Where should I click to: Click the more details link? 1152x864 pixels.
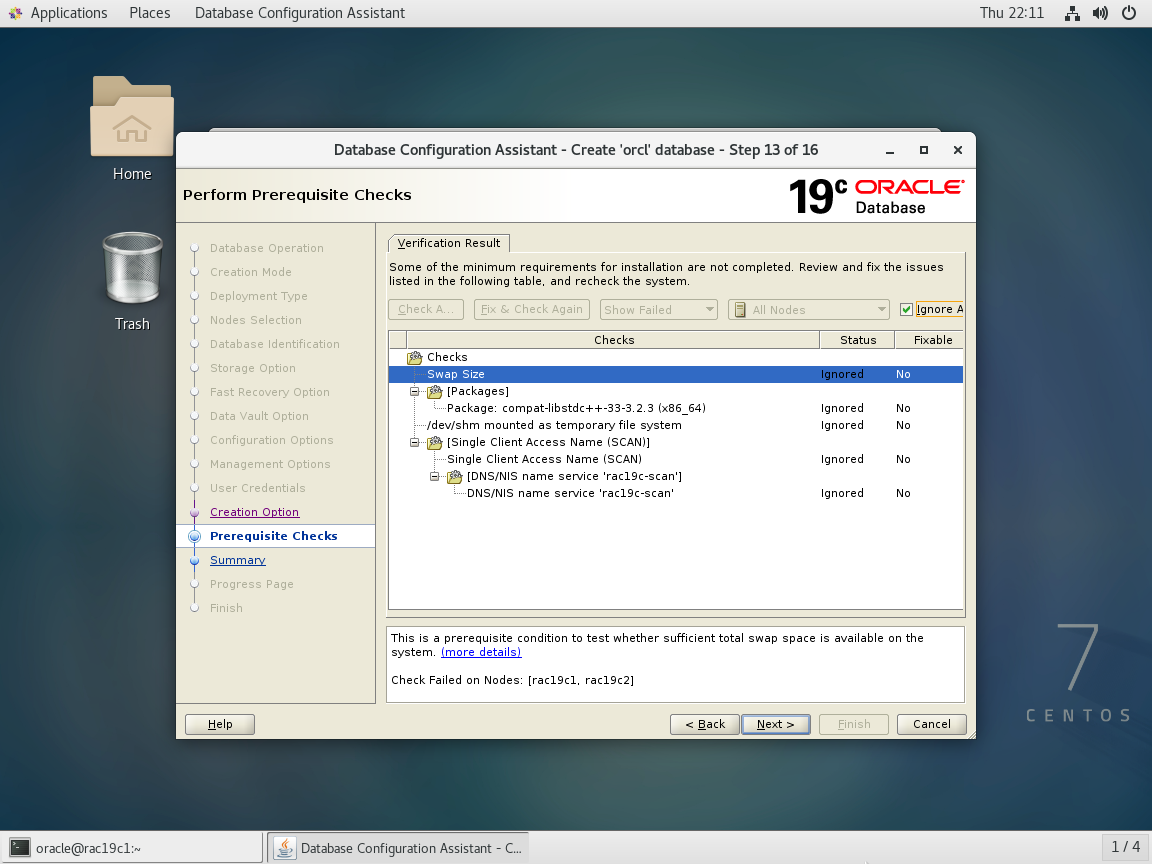coord(480,652)
